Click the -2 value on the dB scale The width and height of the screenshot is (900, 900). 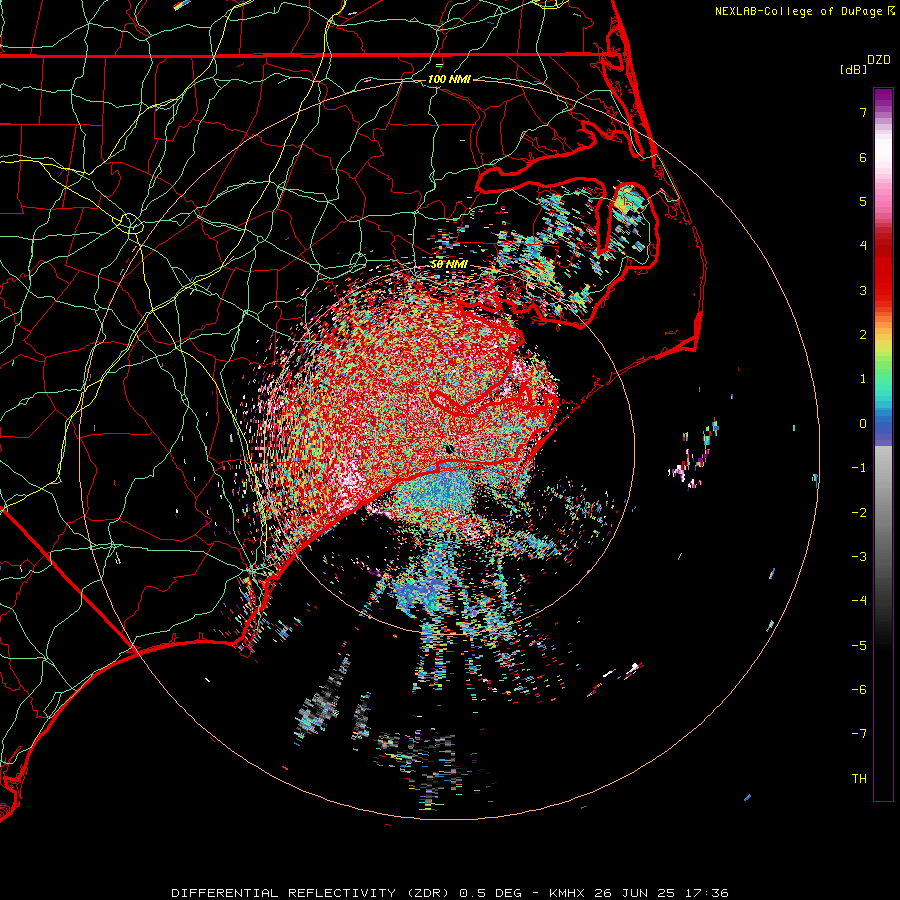(859, 513)
